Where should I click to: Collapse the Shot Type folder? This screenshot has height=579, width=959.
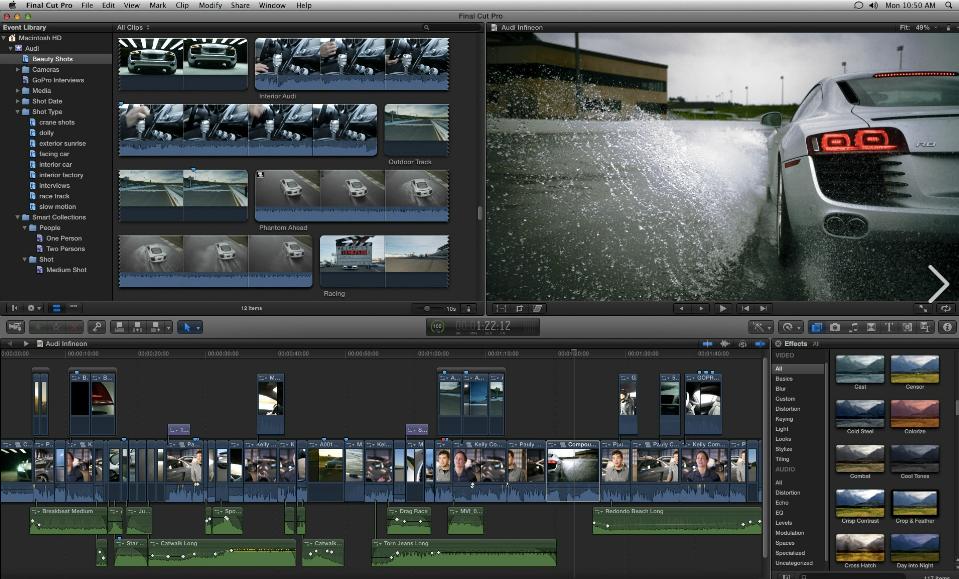pos(19,112)
